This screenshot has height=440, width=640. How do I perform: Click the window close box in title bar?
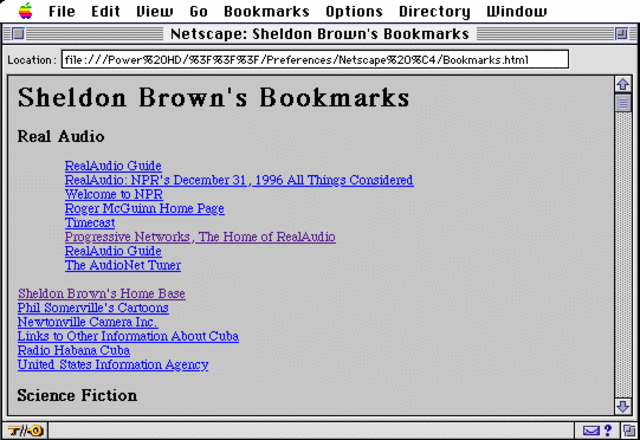[x=18, y=34]
